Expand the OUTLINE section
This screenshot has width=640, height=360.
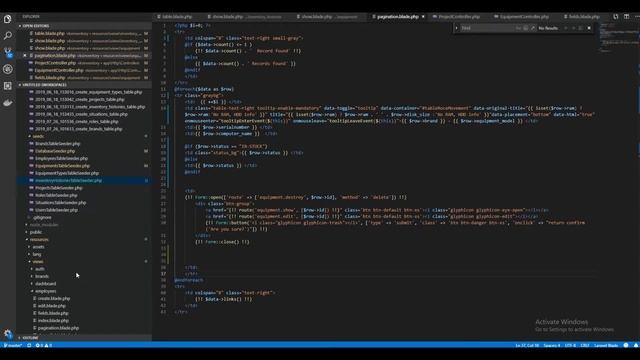[x=84, y=338]
